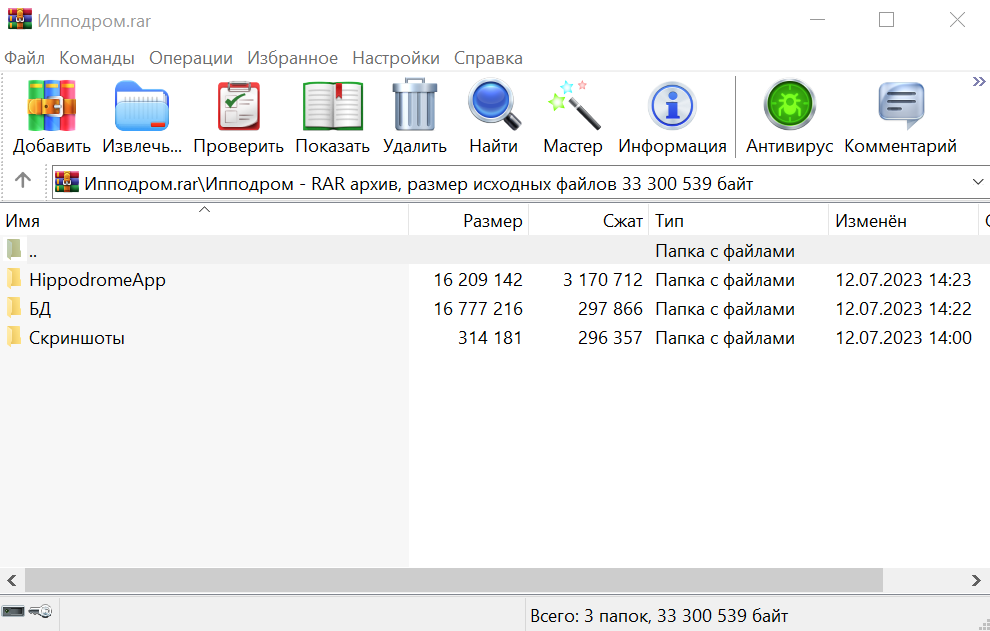Image resolution: width=990 pixels, height=631 pixels.
Task: Open the Показать (View) book icon
Action: click(332, 106)
